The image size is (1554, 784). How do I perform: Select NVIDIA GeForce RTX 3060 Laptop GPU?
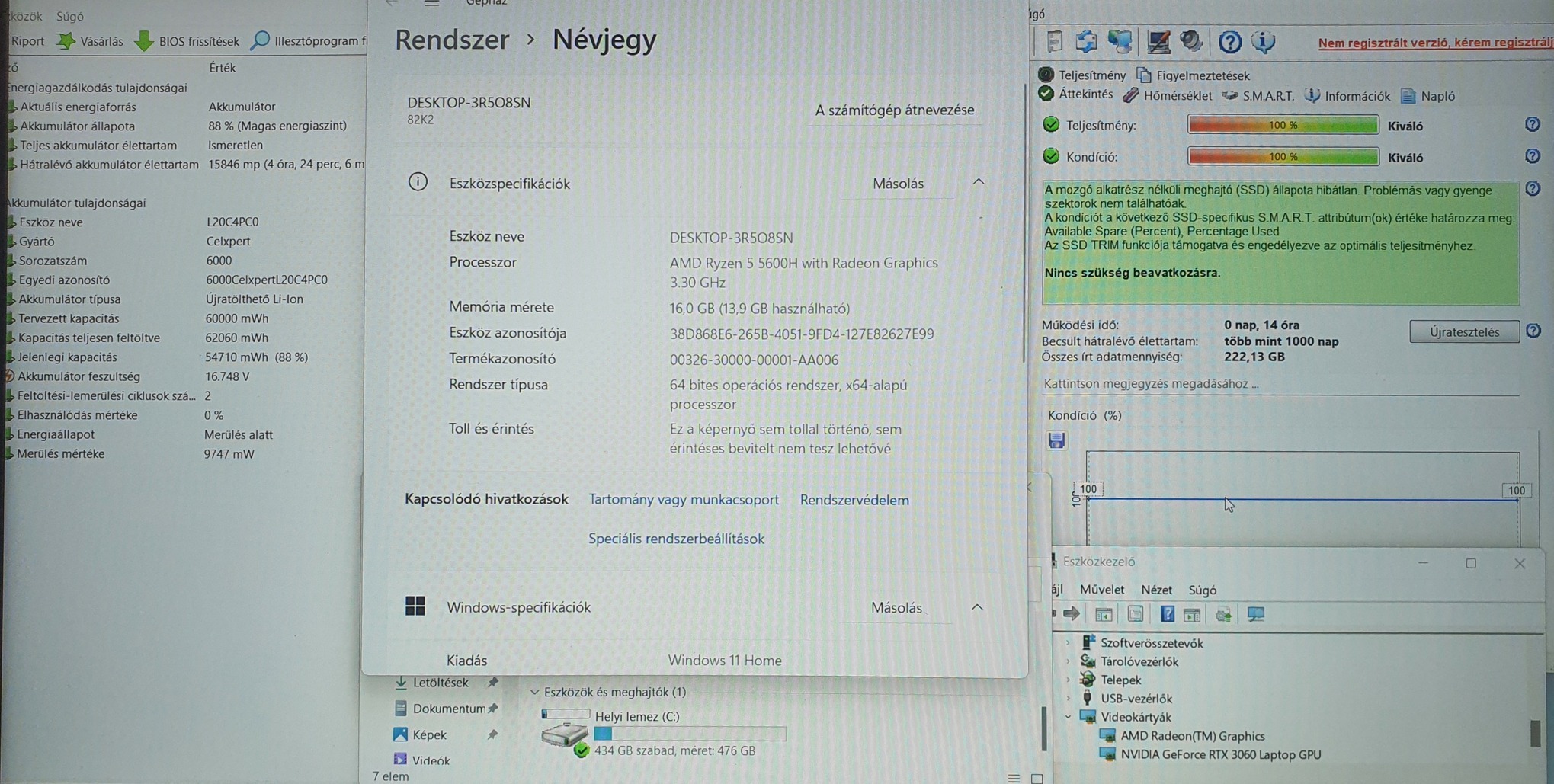click(x=1220, y=754)
